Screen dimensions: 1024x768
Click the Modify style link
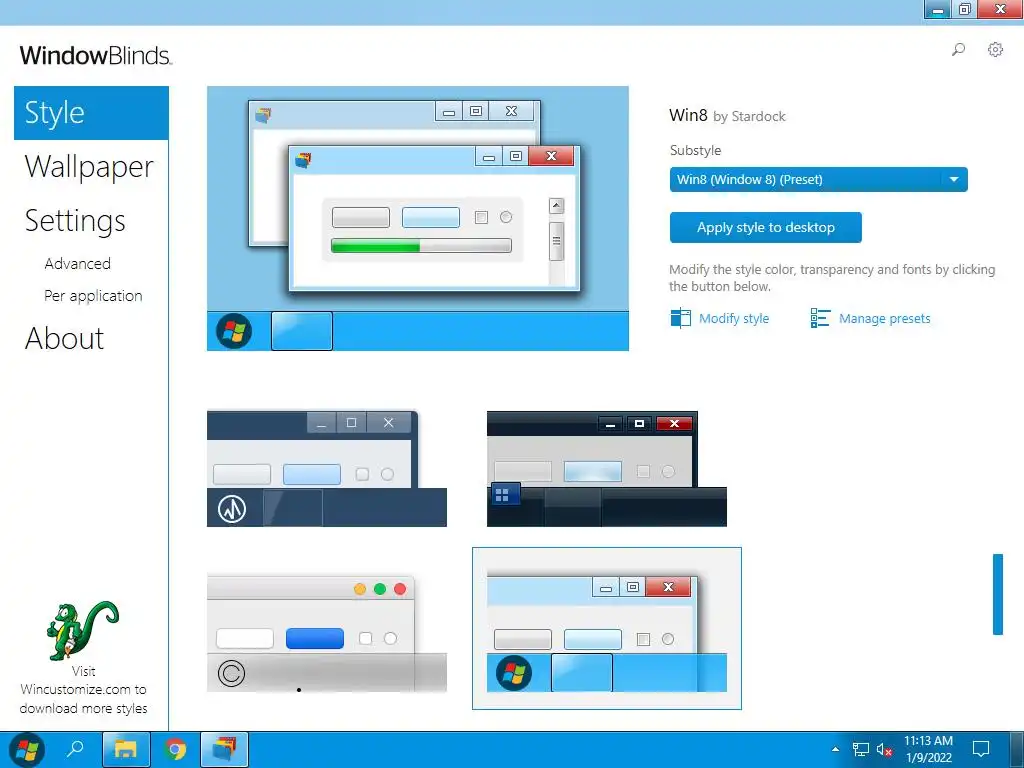pos(733,319)
